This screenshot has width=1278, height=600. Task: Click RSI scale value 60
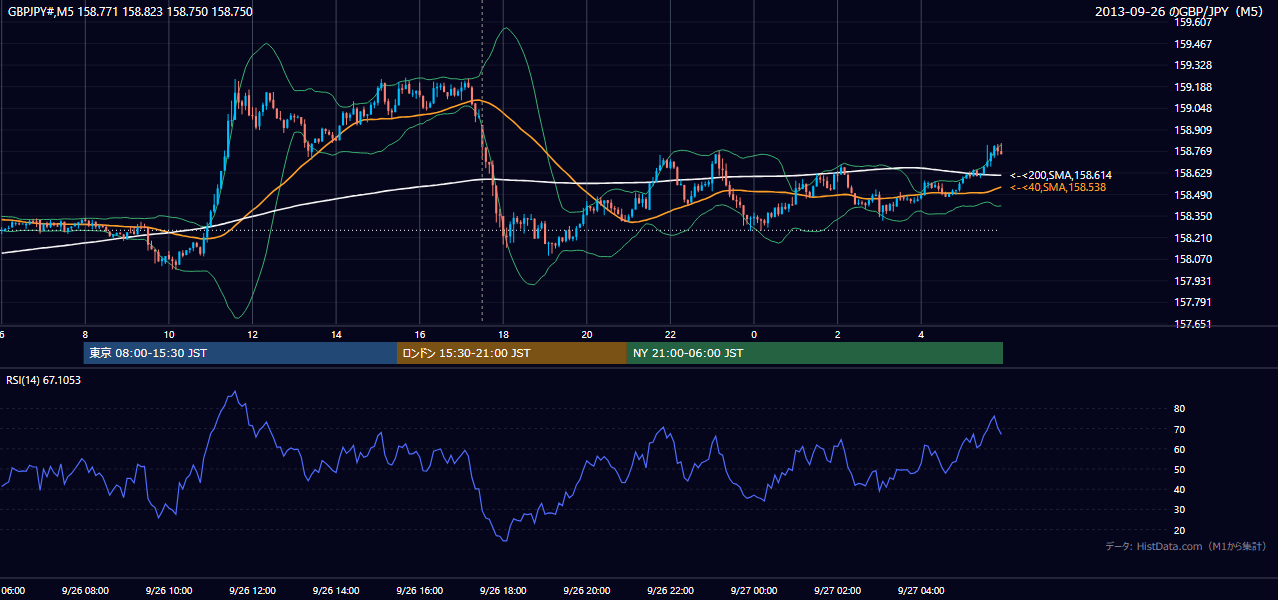pos(1180,449)
